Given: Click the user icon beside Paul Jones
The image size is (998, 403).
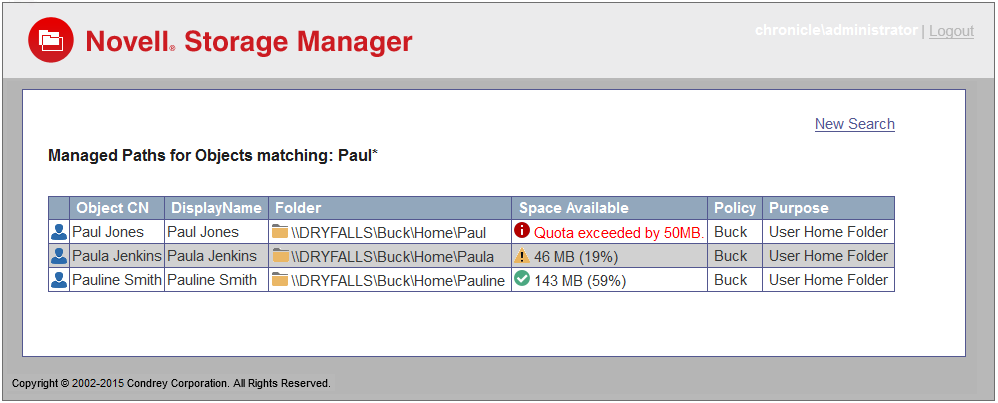Looking at the screenshot, I should pyautogui.click(x=59, y=232).
